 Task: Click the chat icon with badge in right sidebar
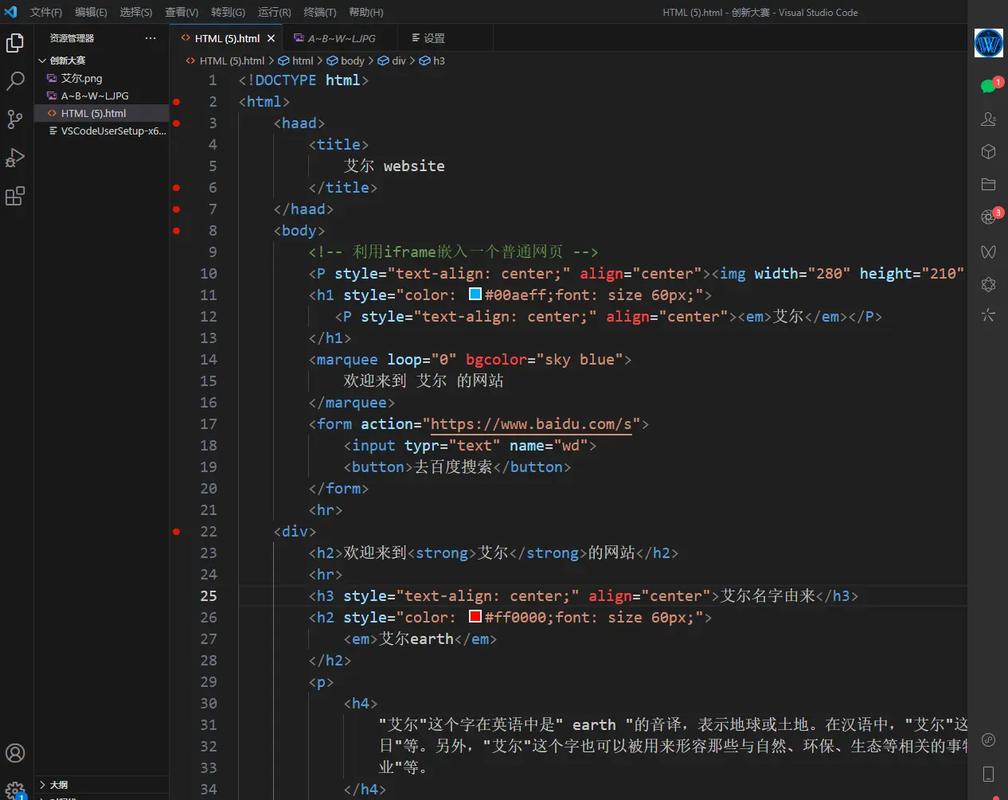coord(988,85)
